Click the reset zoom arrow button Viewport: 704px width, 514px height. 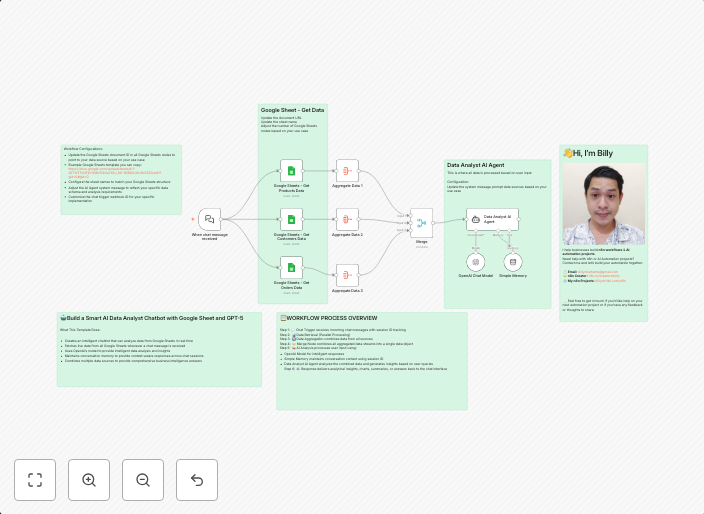(197, 480)
